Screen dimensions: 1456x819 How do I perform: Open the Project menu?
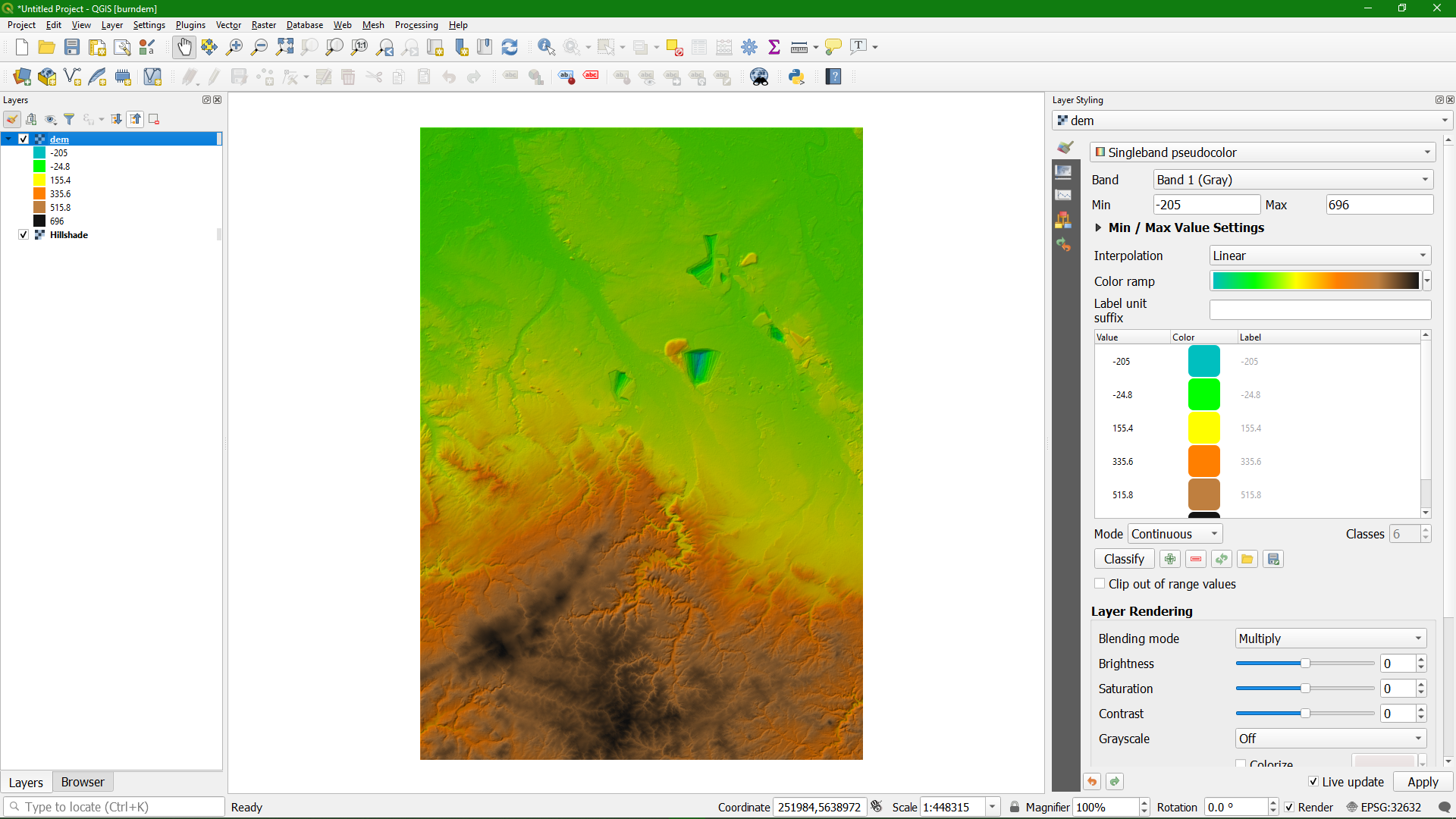coord(21,25)
